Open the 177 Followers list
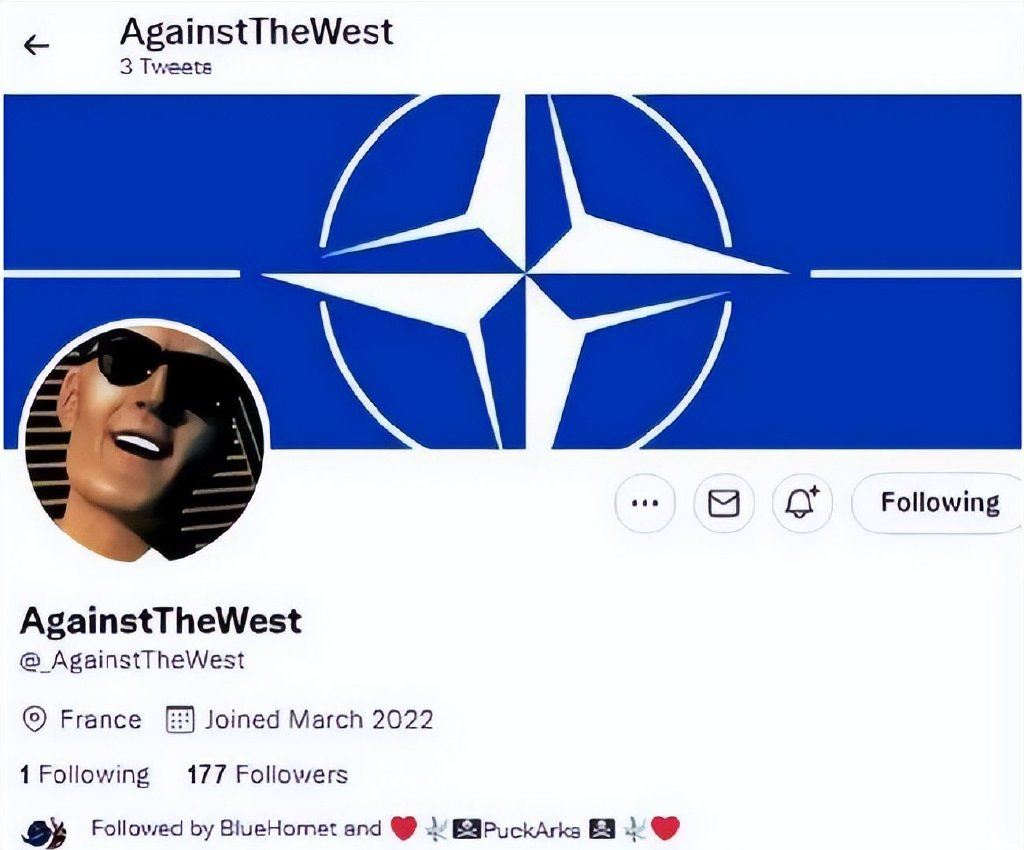This screenshot has width=1024, height=850. click(267, 775)
